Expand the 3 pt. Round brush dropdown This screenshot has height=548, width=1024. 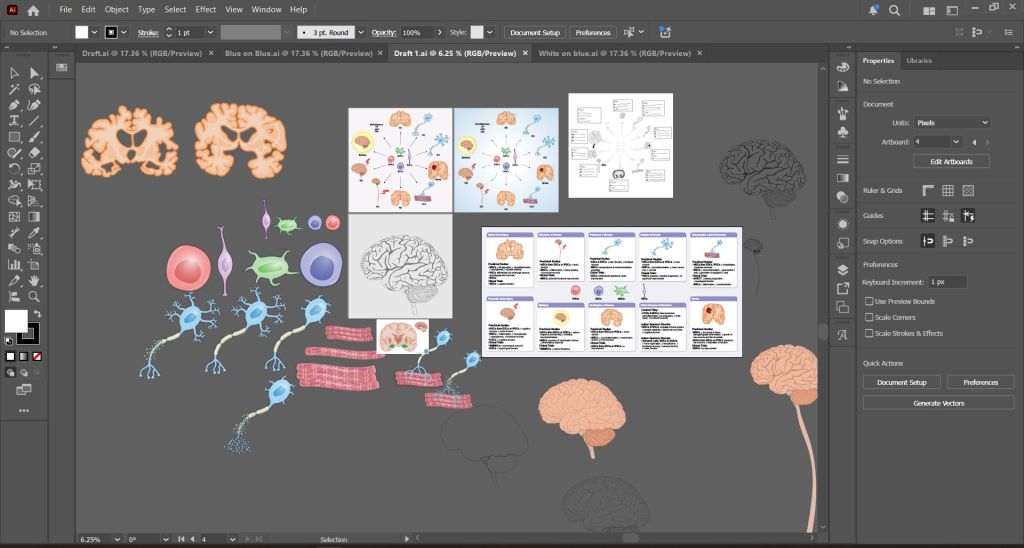click(360, 33)
